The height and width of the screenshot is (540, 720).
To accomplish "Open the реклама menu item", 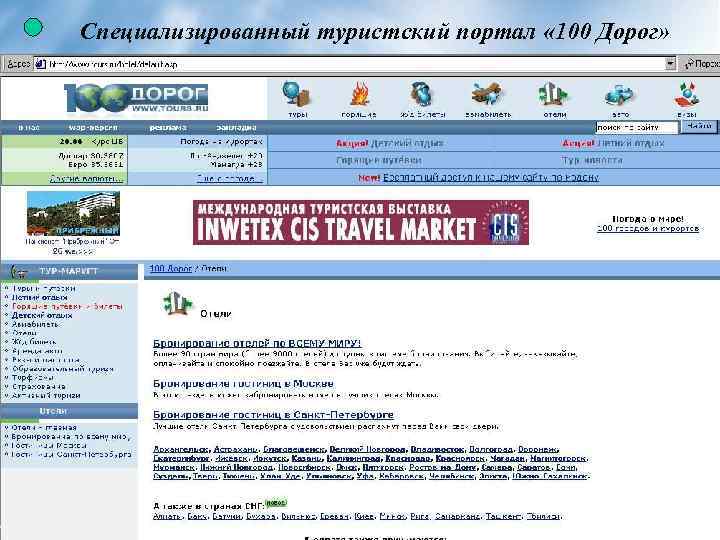I will [168, 127].
